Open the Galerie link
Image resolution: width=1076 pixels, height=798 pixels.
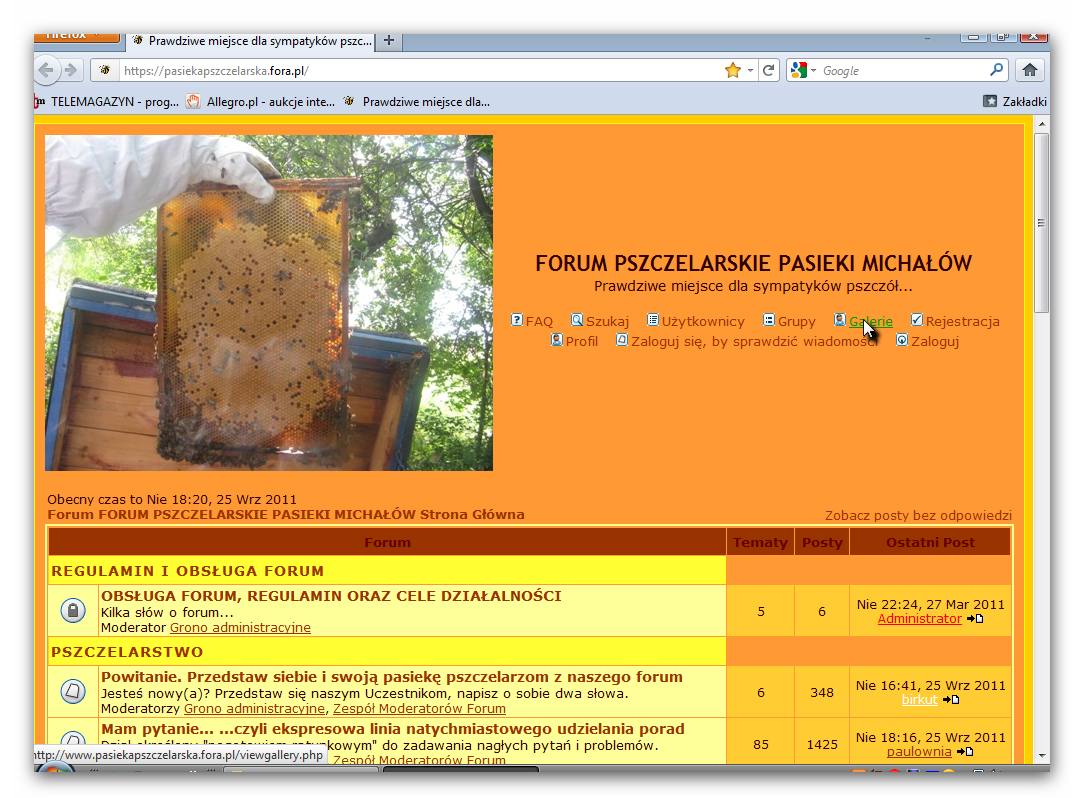[x=871, y=321]
